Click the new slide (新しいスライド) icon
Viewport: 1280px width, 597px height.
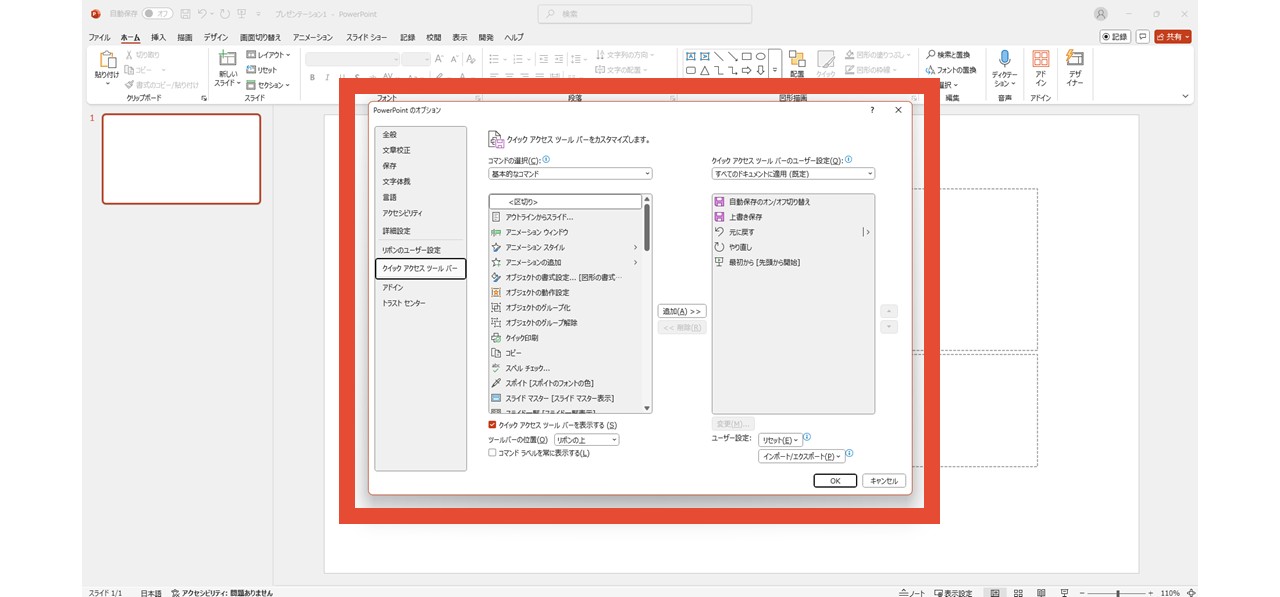click(x=227, y=59)
